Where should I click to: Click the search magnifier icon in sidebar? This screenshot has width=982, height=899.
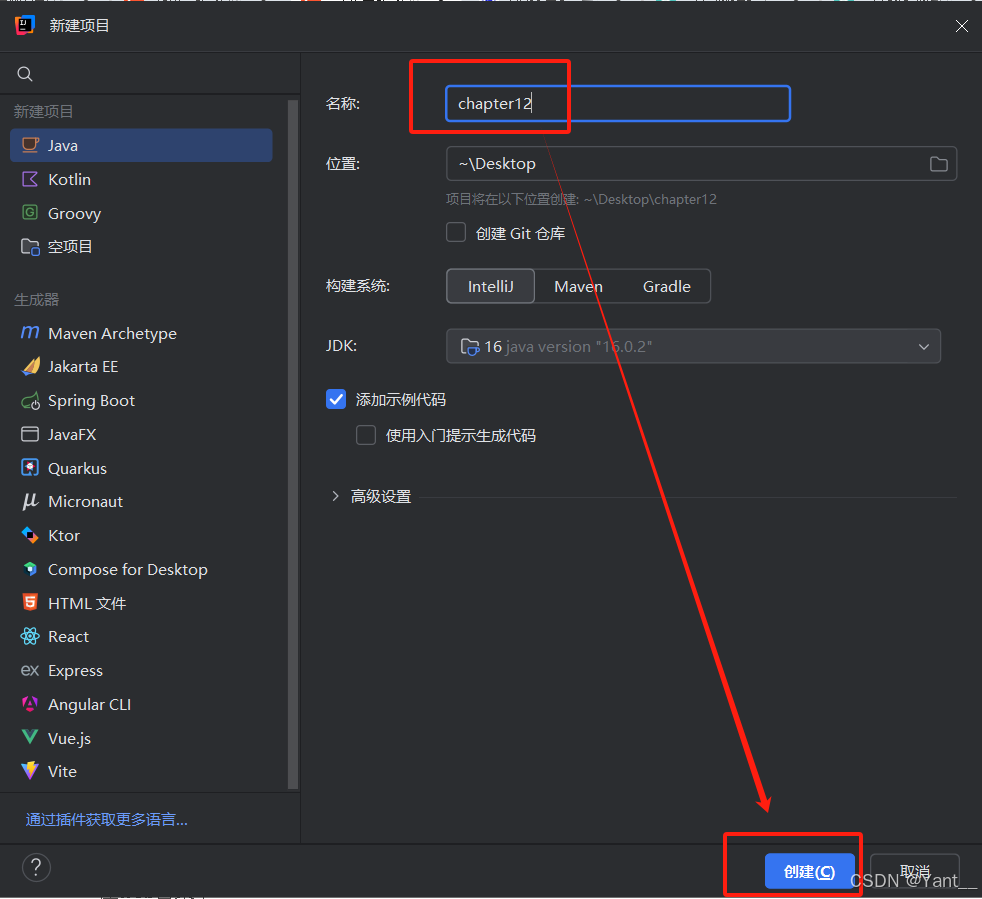click(x=25, y=74)
